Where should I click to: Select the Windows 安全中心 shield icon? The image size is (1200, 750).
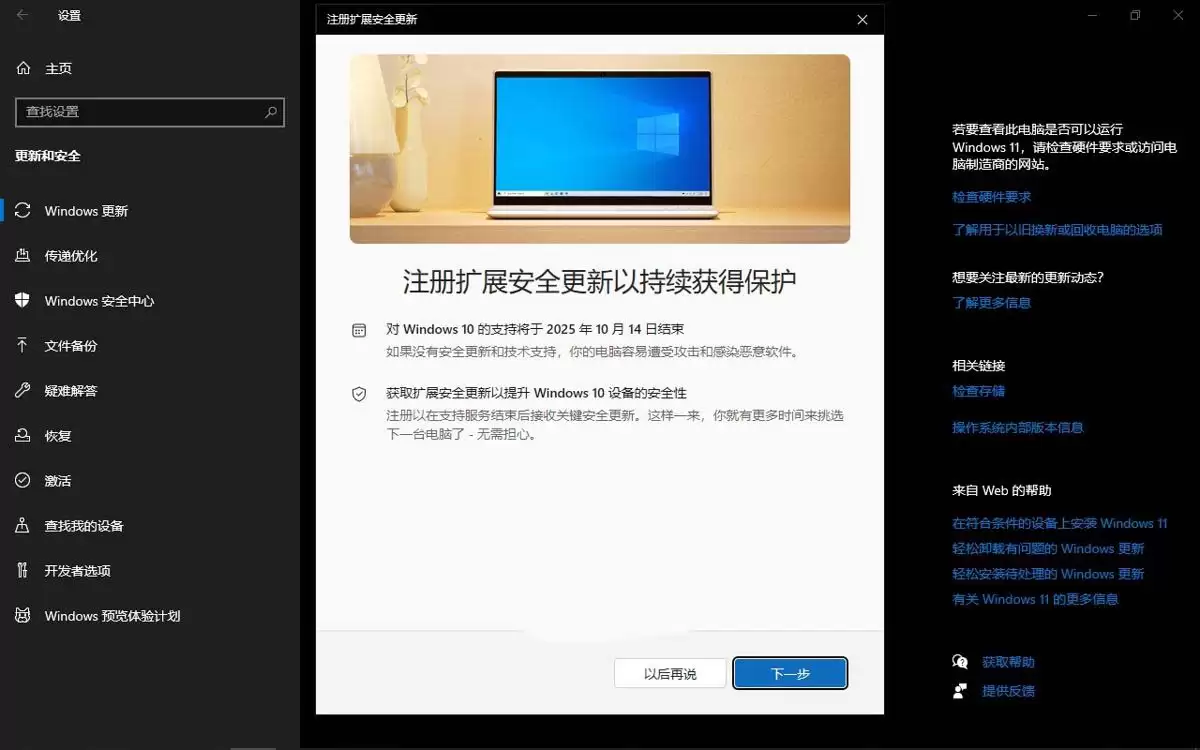(23, 301)
